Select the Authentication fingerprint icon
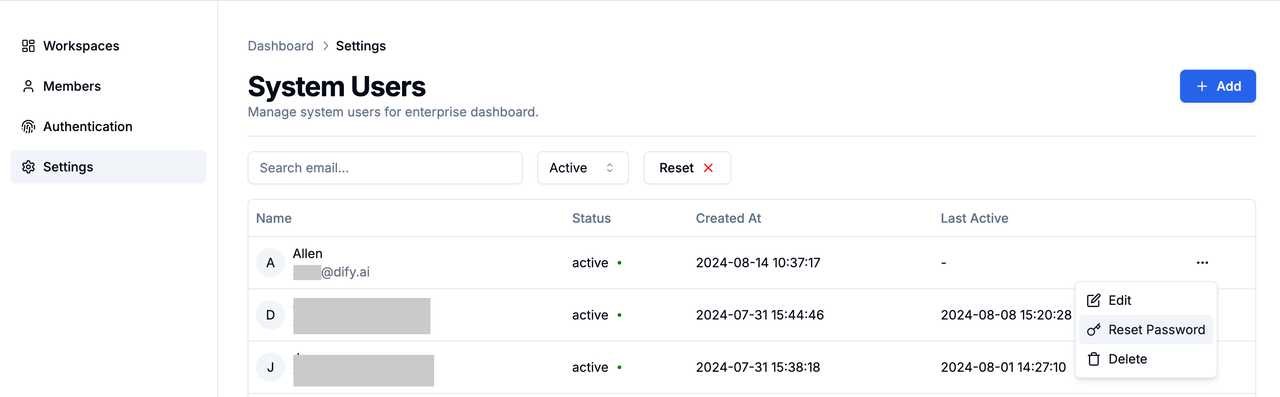Screen dimensions: 1280x397 click(x=28, y=127)
